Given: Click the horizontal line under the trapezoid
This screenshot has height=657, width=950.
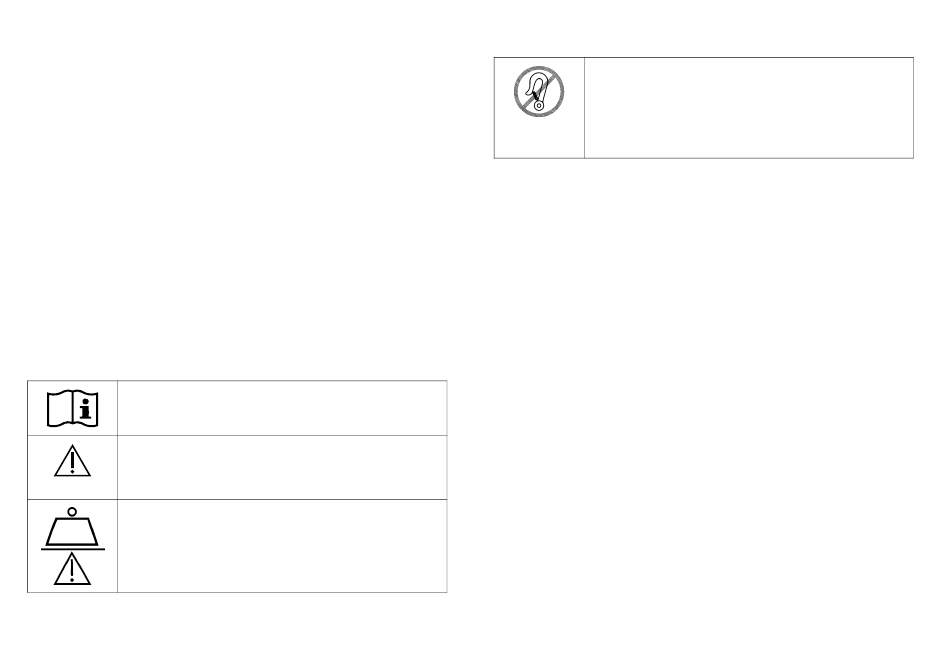Looking at the screenshot, I should pyautogui.click(x=72, y=550).
